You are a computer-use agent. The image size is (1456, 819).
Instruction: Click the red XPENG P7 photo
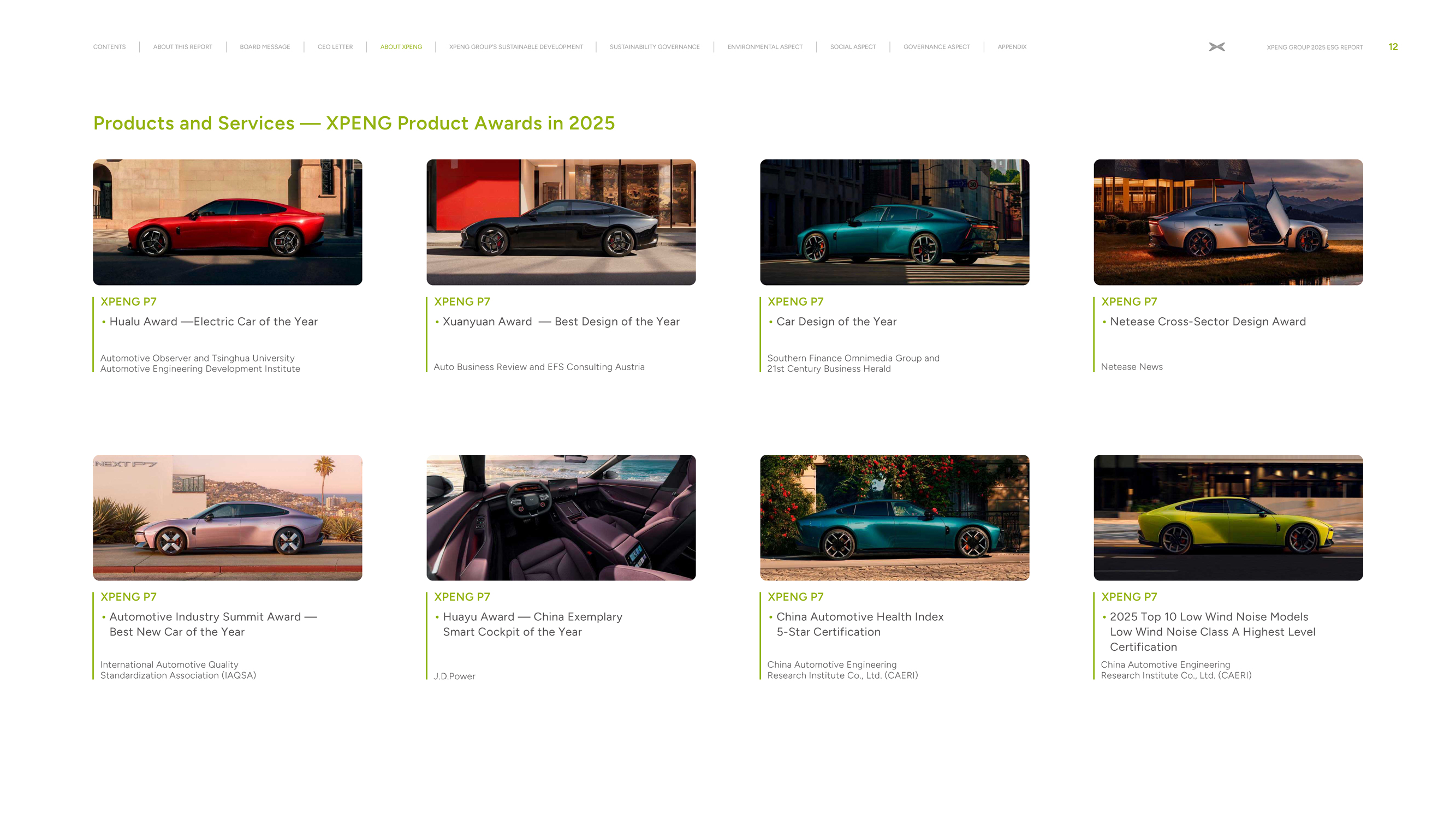(x=227, y=222)
